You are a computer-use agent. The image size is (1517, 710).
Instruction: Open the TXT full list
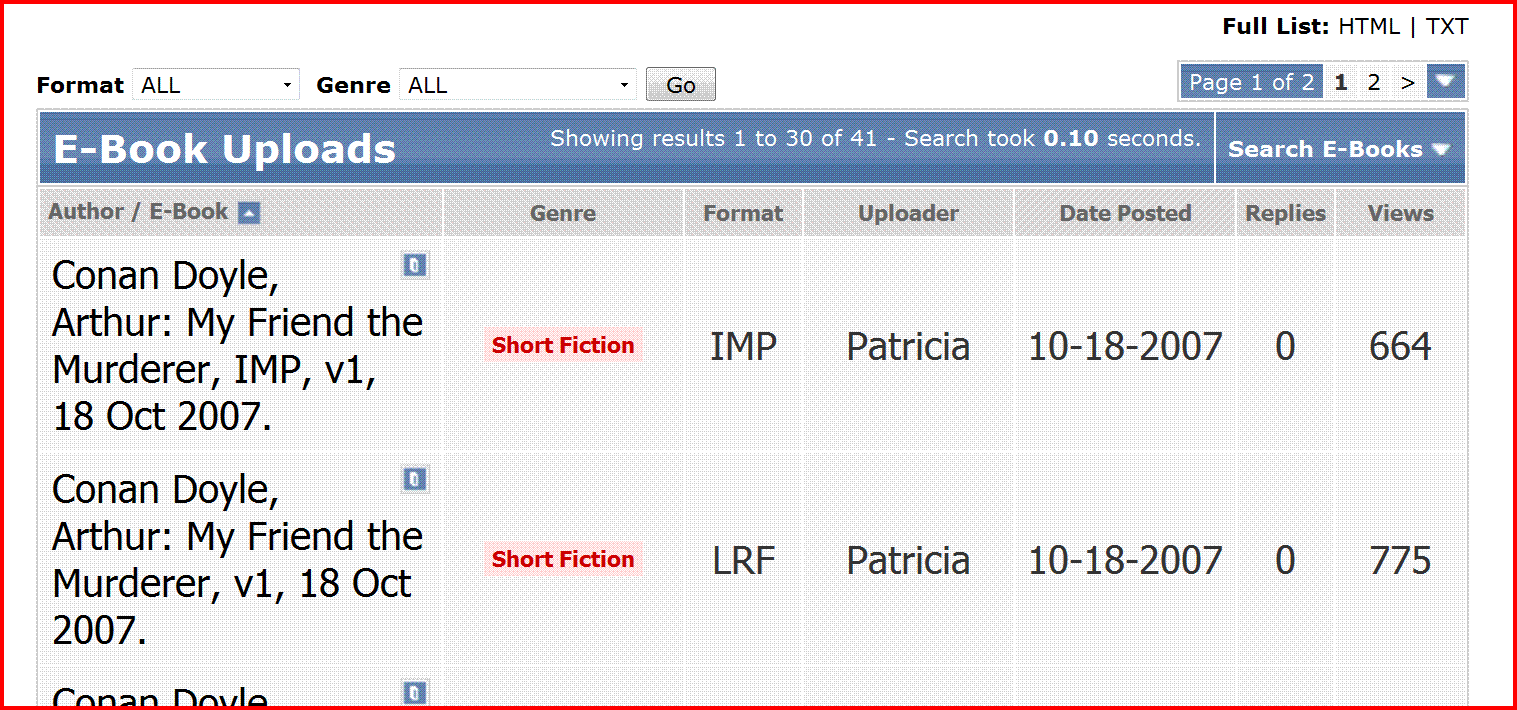1446,27
